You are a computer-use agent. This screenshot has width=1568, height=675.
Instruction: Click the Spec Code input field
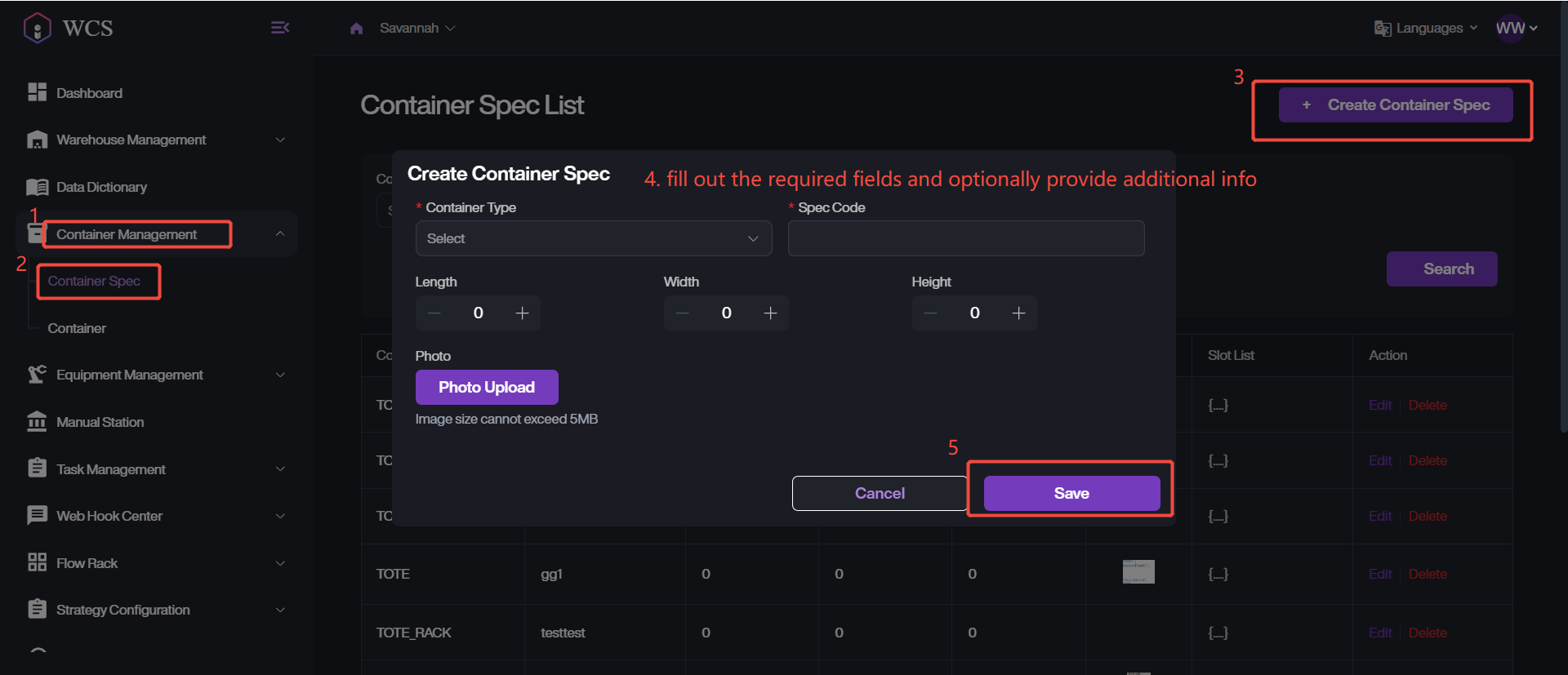tap(965, 238)
